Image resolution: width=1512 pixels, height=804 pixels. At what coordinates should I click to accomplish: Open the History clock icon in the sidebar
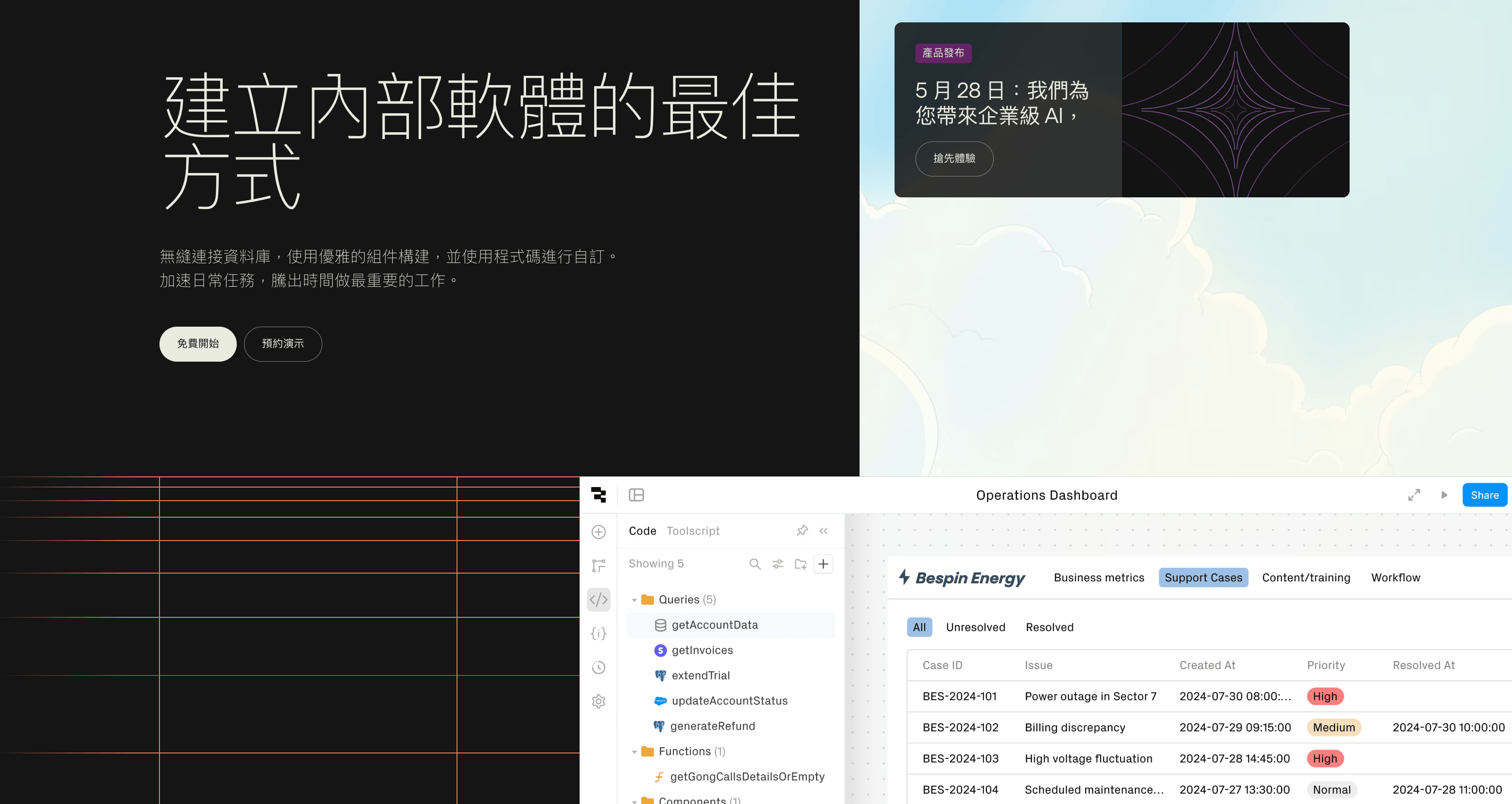coord(598,667)
